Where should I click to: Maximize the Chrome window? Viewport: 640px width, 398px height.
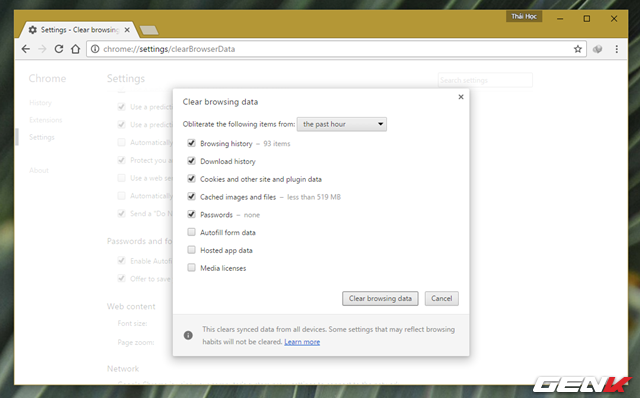coord(587,19)
